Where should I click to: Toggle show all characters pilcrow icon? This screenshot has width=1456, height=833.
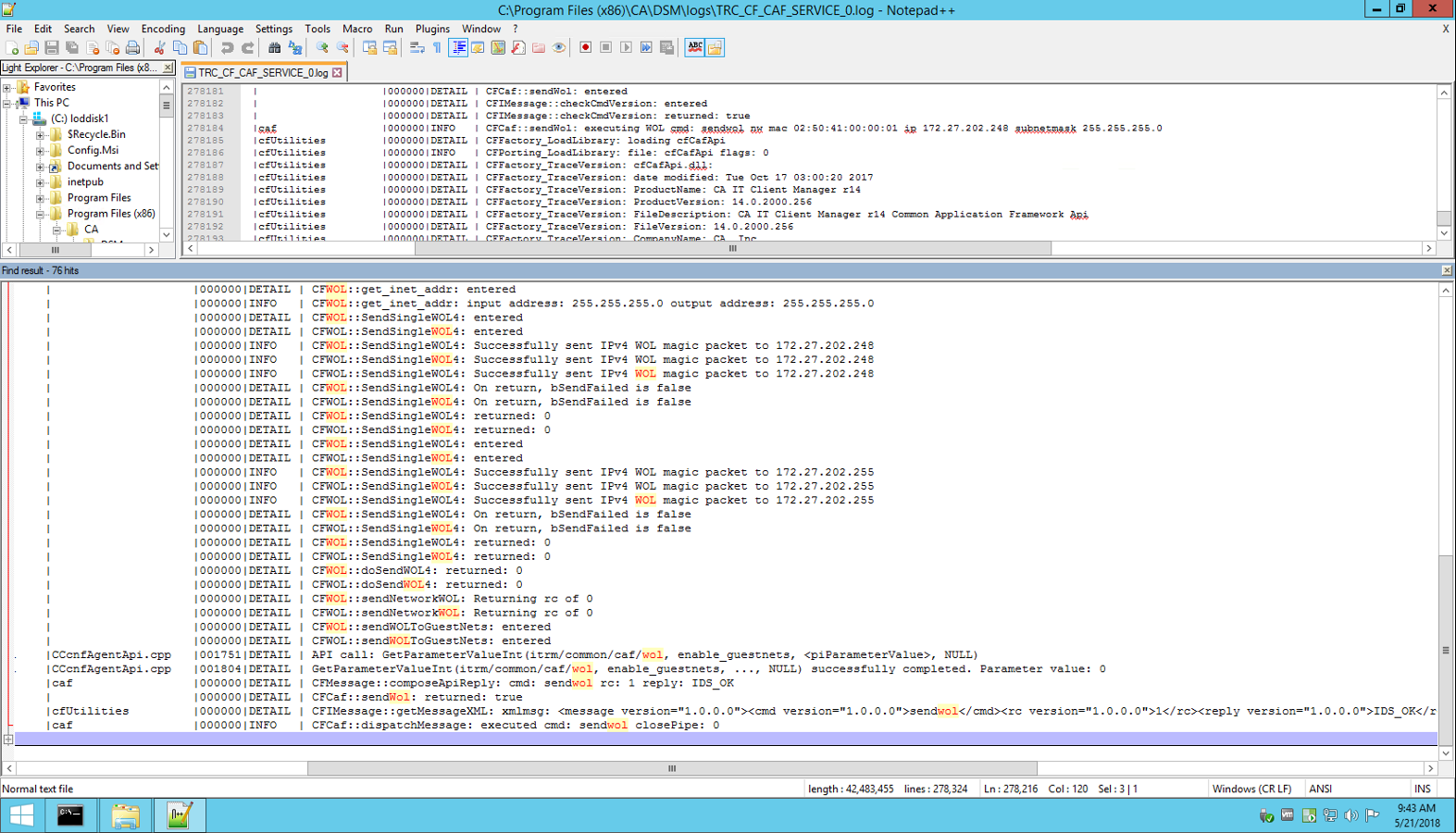tap(436, 47)
